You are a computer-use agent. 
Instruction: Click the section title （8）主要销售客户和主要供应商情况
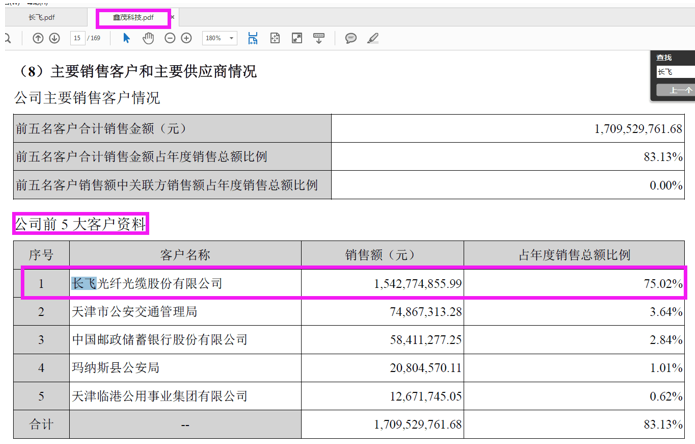[x=136, y=71]
